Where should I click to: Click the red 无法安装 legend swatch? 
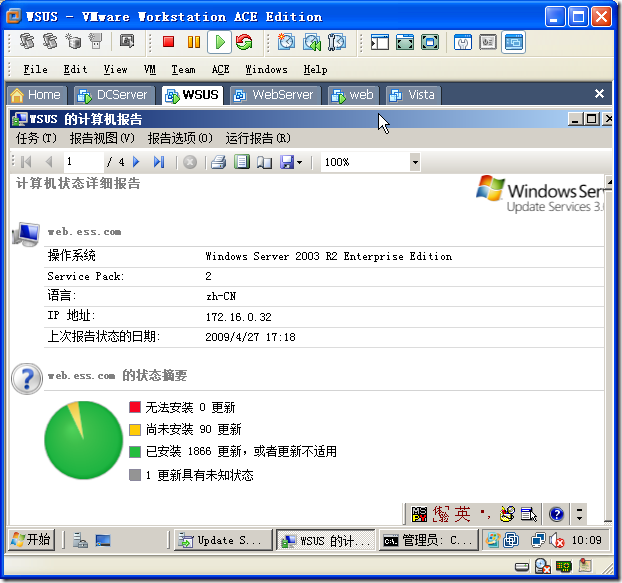pyautogui.click(x=135, y=407)
